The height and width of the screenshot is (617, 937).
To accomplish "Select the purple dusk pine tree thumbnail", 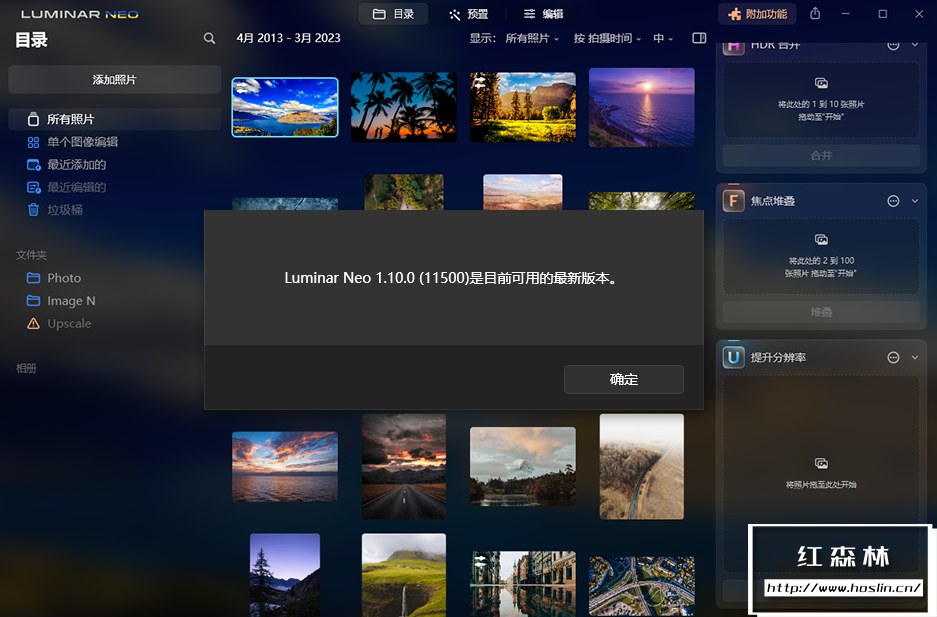I will pos(285,575).
